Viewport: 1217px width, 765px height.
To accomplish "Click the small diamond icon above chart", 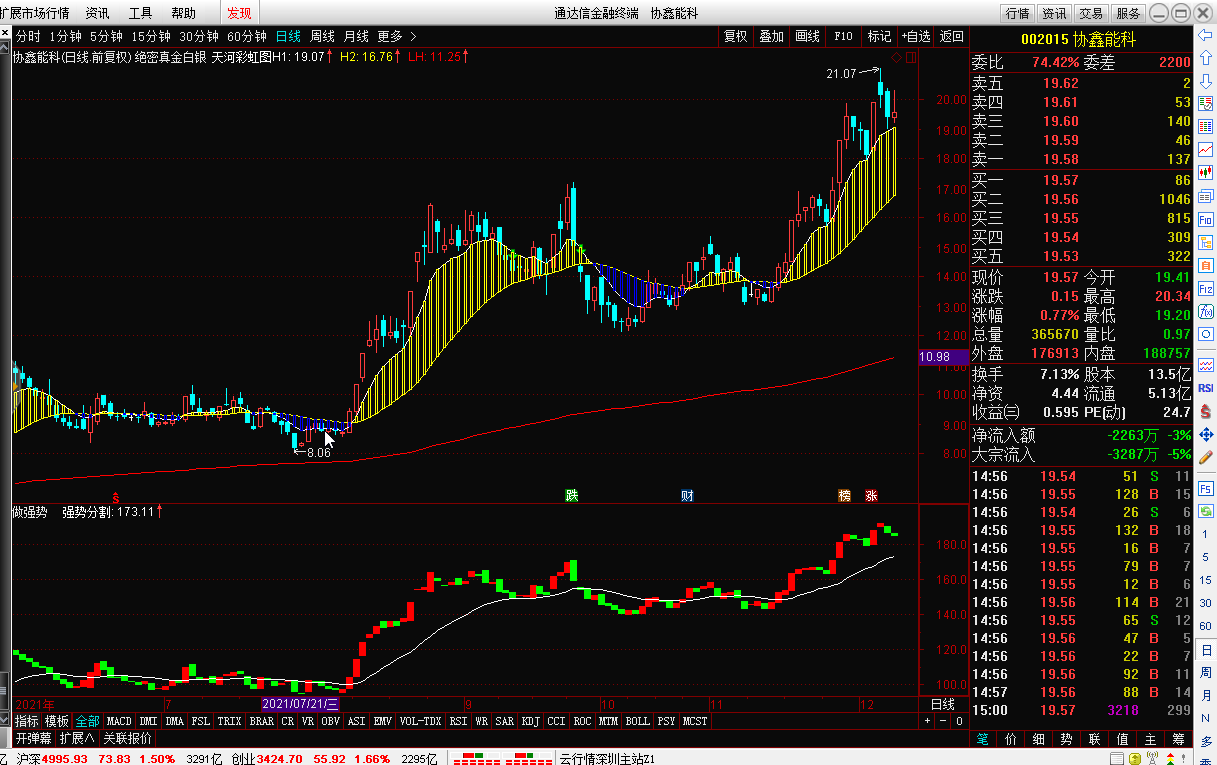I will click(x=896, y=57).
